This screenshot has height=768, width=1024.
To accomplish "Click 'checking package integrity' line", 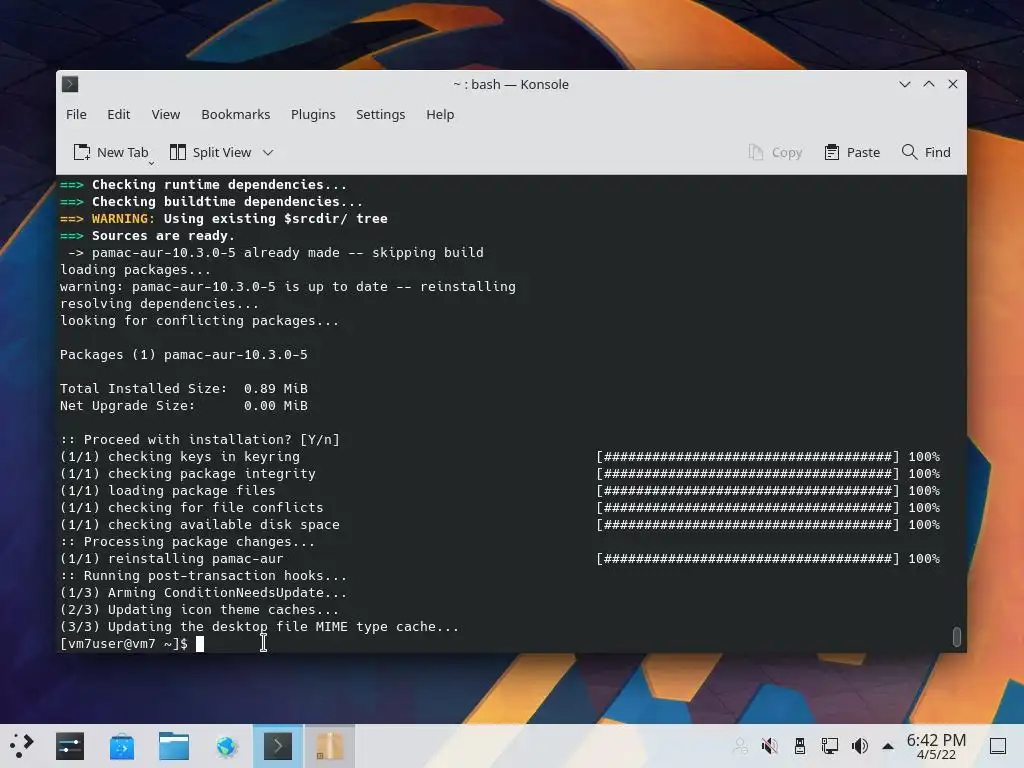I will click(188, 473).
